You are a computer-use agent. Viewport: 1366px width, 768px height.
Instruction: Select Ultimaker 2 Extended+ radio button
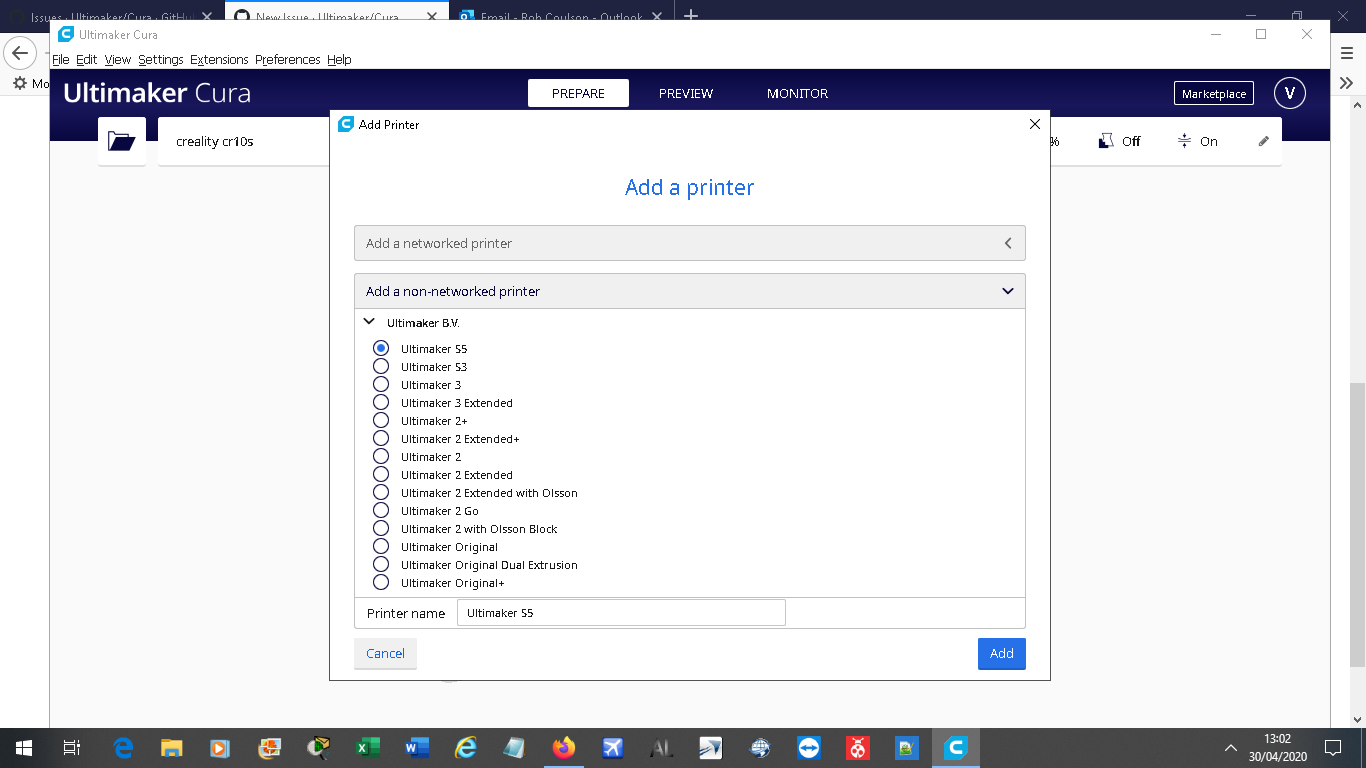(381, 438)
